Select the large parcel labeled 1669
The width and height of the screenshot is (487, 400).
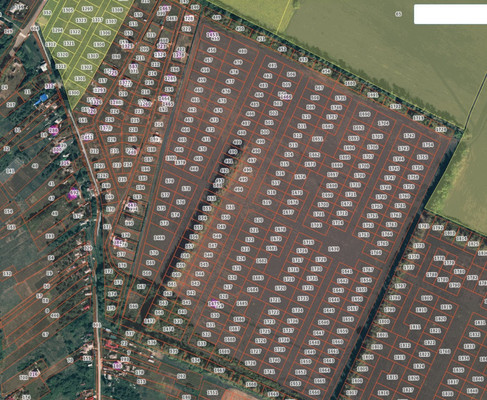click(x=159, y=238)
